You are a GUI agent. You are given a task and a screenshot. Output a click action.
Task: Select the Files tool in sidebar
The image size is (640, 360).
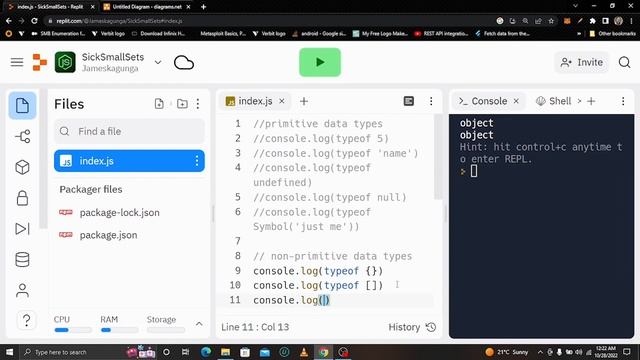coord(22,106)
